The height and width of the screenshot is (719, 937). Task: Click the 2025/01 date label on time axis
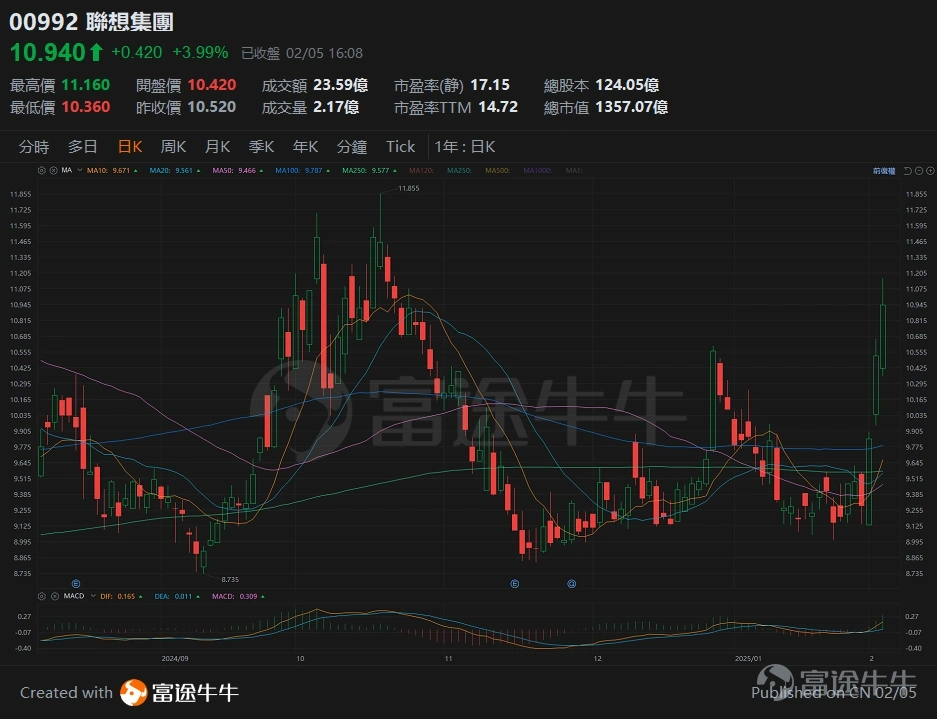[x=748, y=658]
